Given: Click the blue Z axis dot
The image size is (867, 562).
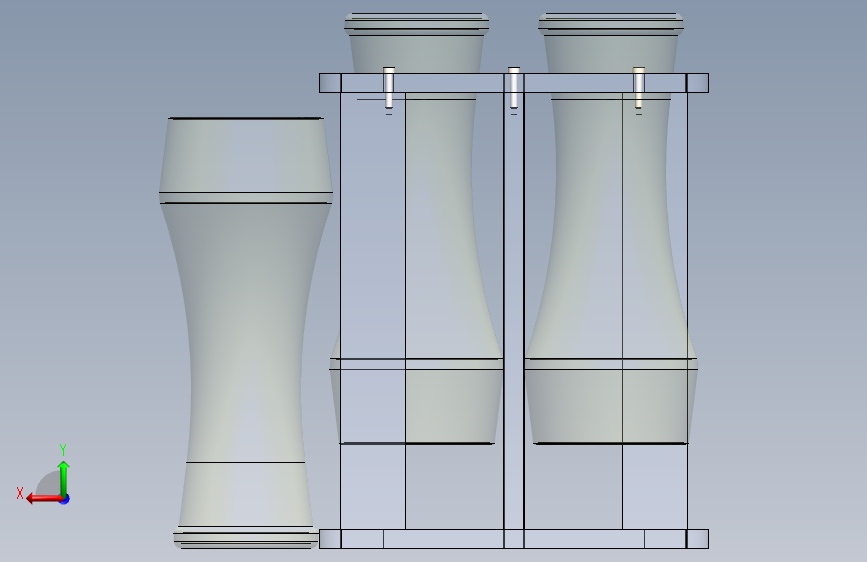Looking at the screenshot, I should 65,499.
